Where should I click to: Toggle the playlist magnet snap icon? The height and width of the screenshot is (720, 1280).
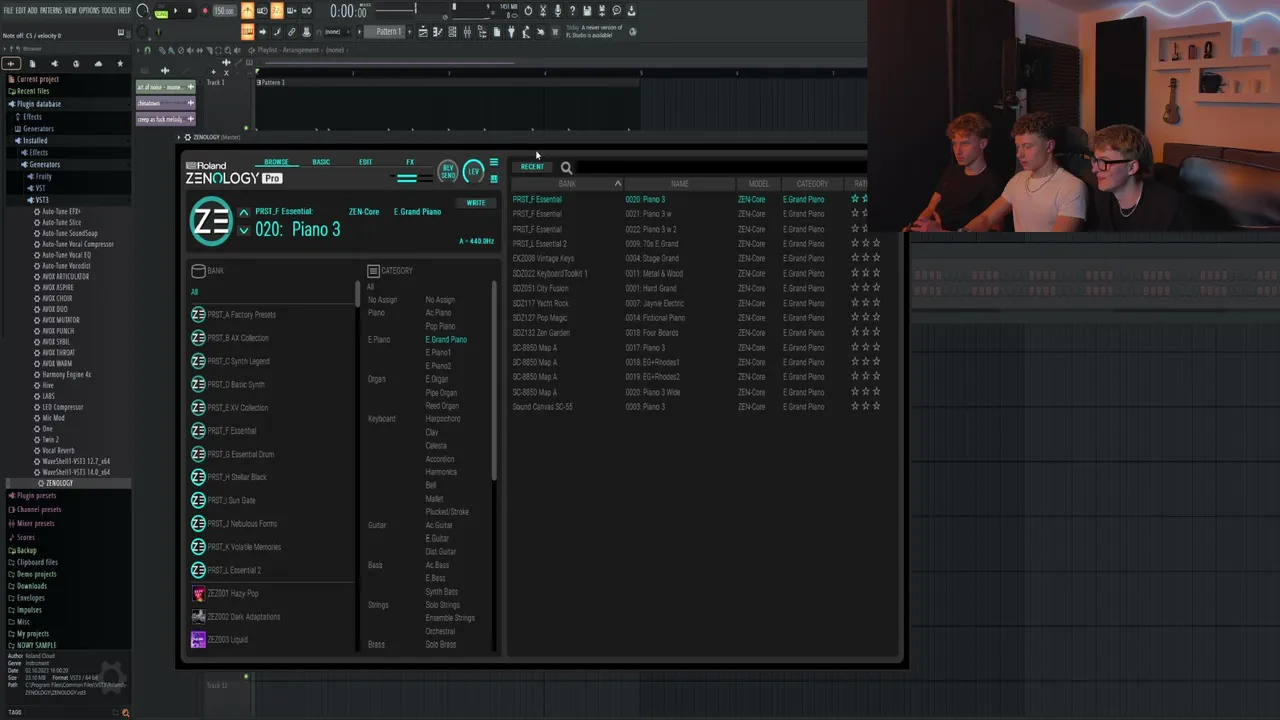click(x=147, y=50)
